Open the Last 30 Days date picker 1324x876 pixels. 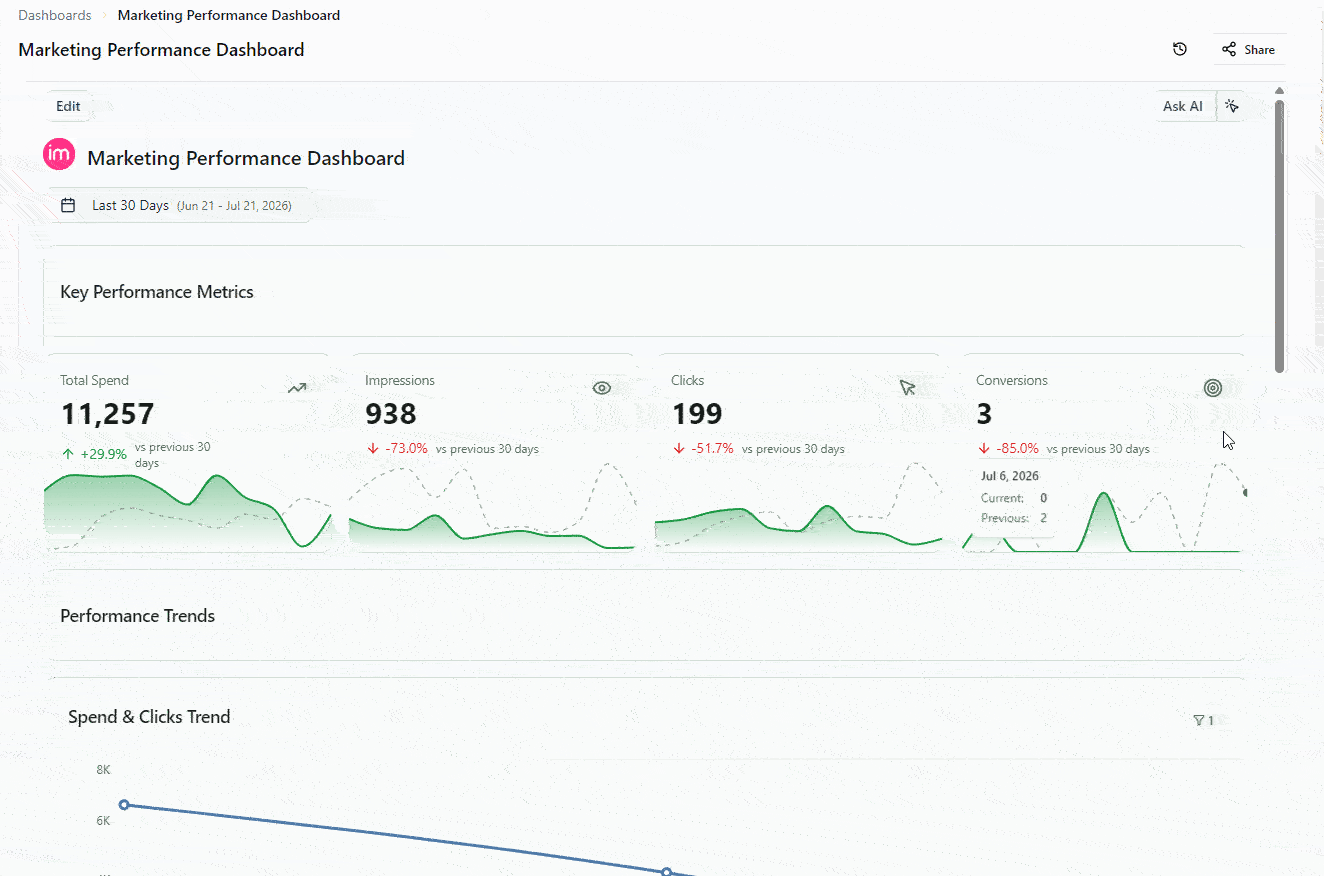pyautogui.click(x=178, y=205)
